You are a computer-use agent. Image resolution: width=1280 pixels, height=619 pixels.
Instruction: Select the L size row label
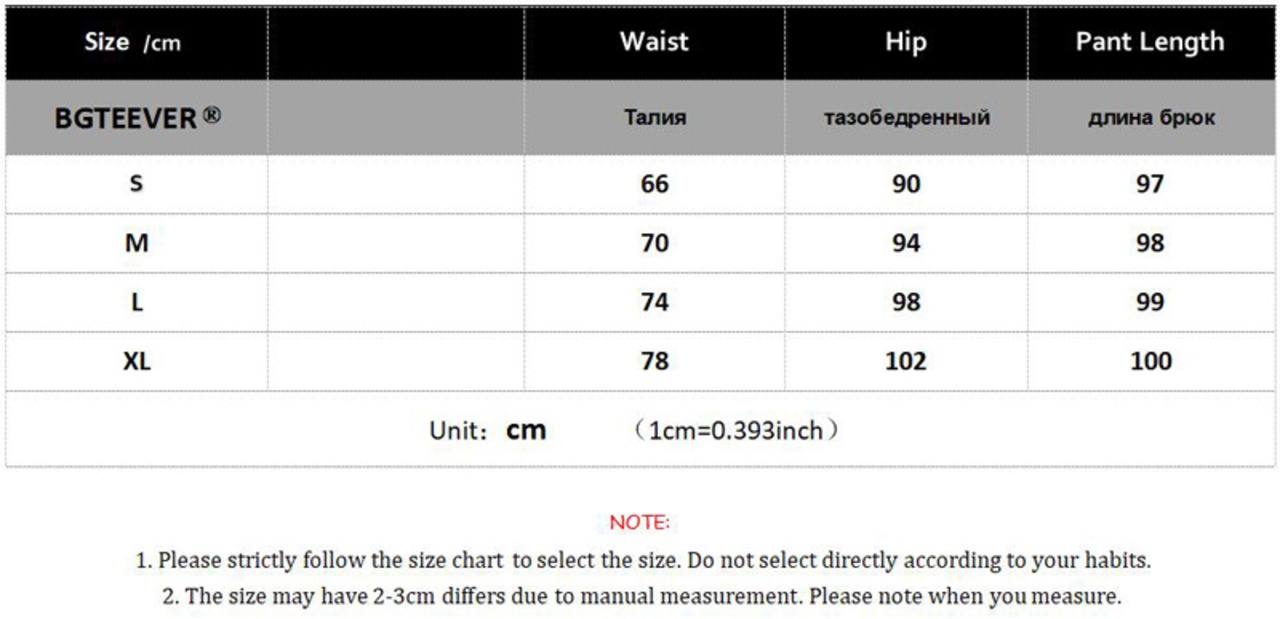point(136,302)
